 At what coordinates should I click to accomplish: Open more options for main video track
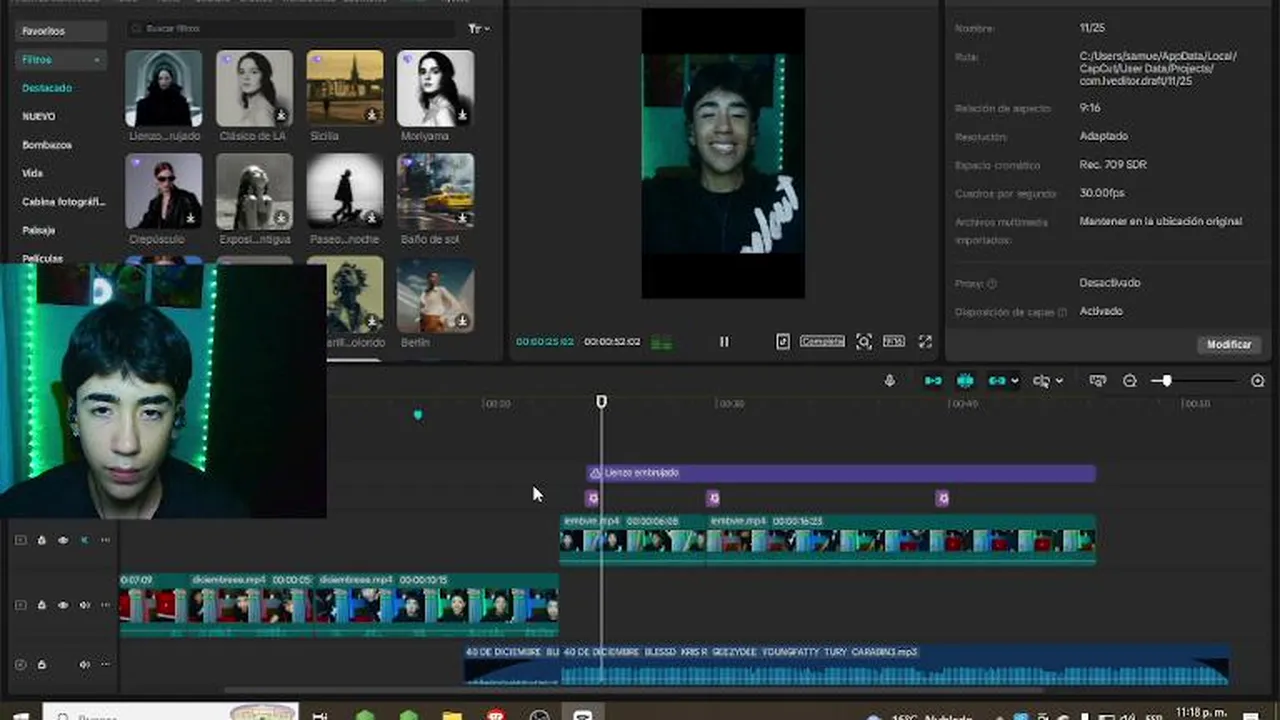coord(105,606)
